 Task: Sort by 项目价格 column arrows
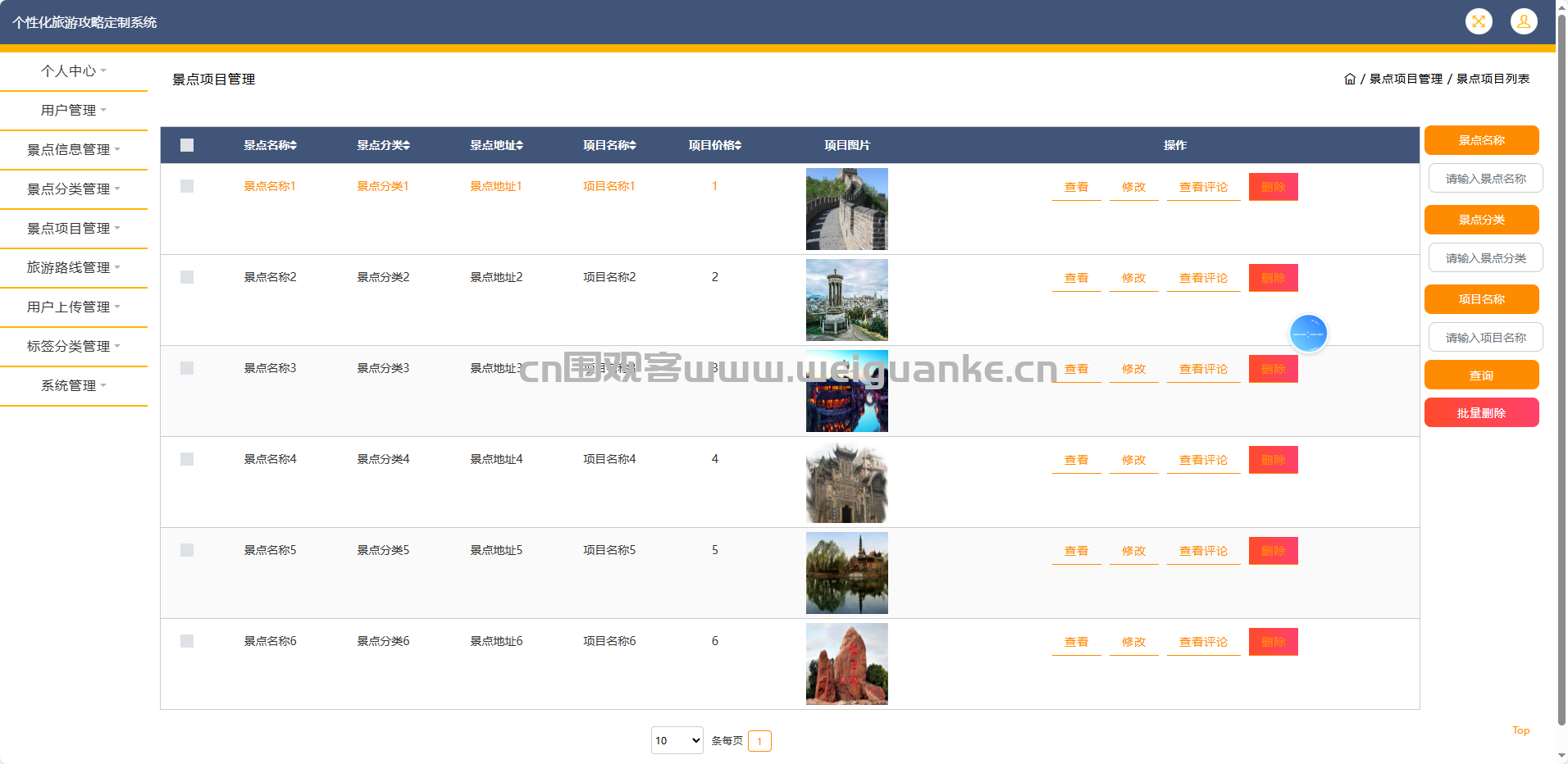click(x=738, y=146)
